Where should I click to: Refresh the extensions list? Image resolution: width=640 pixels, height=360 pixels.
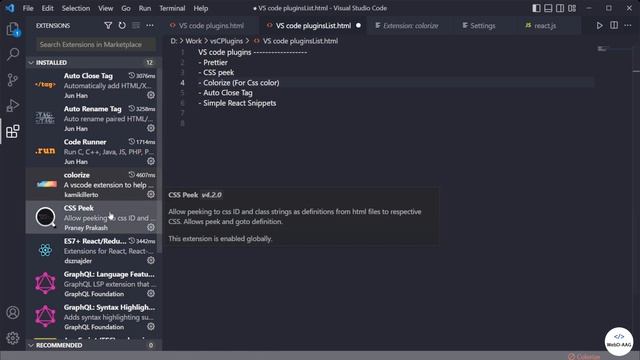point(122,26)
